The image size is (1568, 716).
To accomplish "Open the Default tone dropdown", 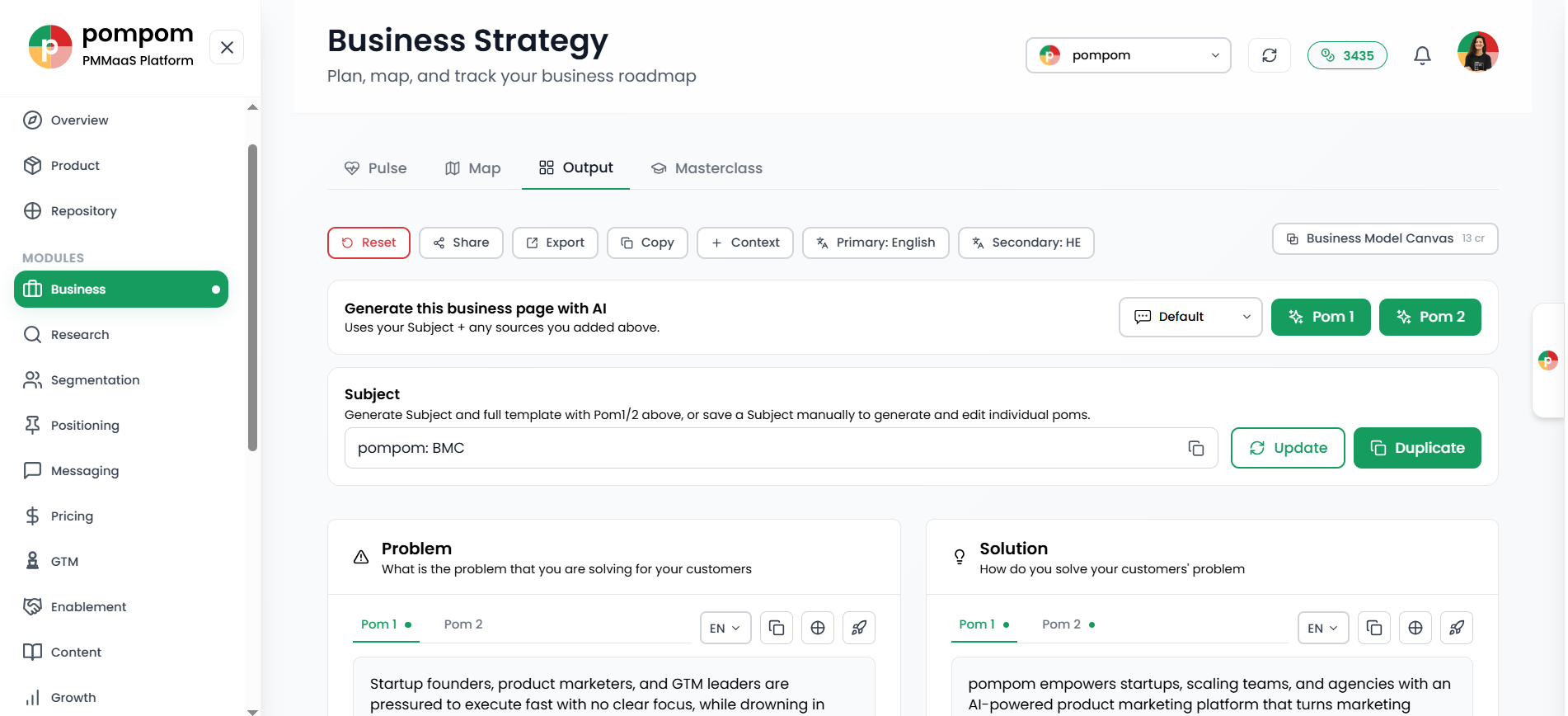I will [1190, 317].
